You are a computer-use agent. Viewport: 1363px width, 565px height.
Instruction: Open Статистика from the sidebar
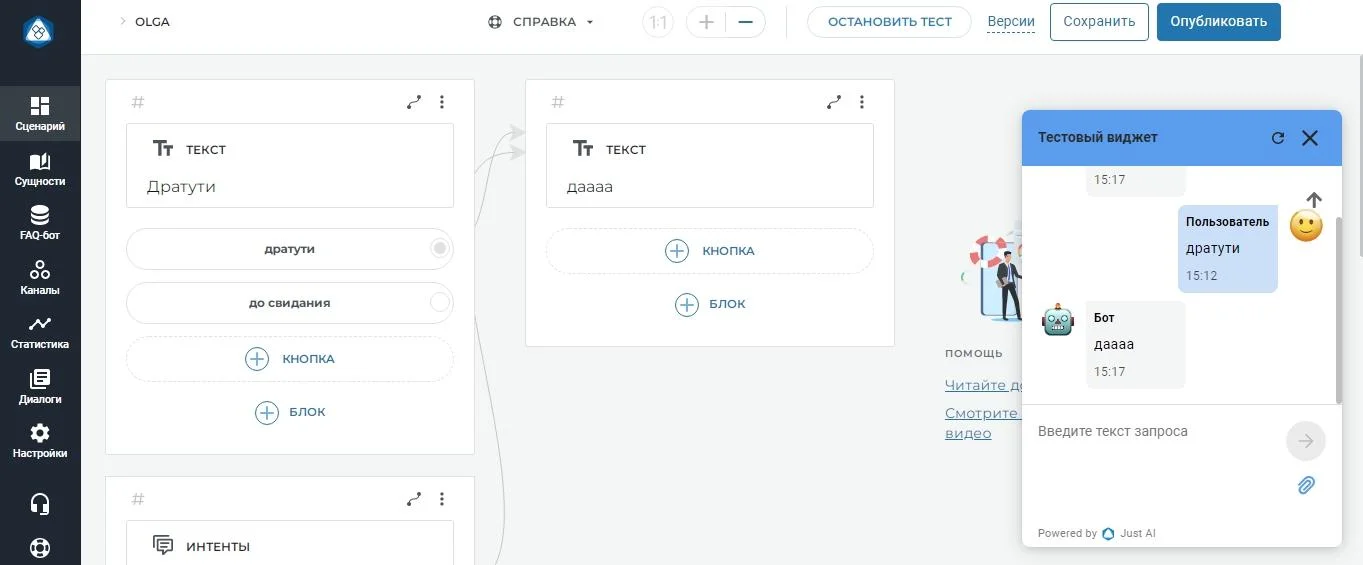pos(40,332)
